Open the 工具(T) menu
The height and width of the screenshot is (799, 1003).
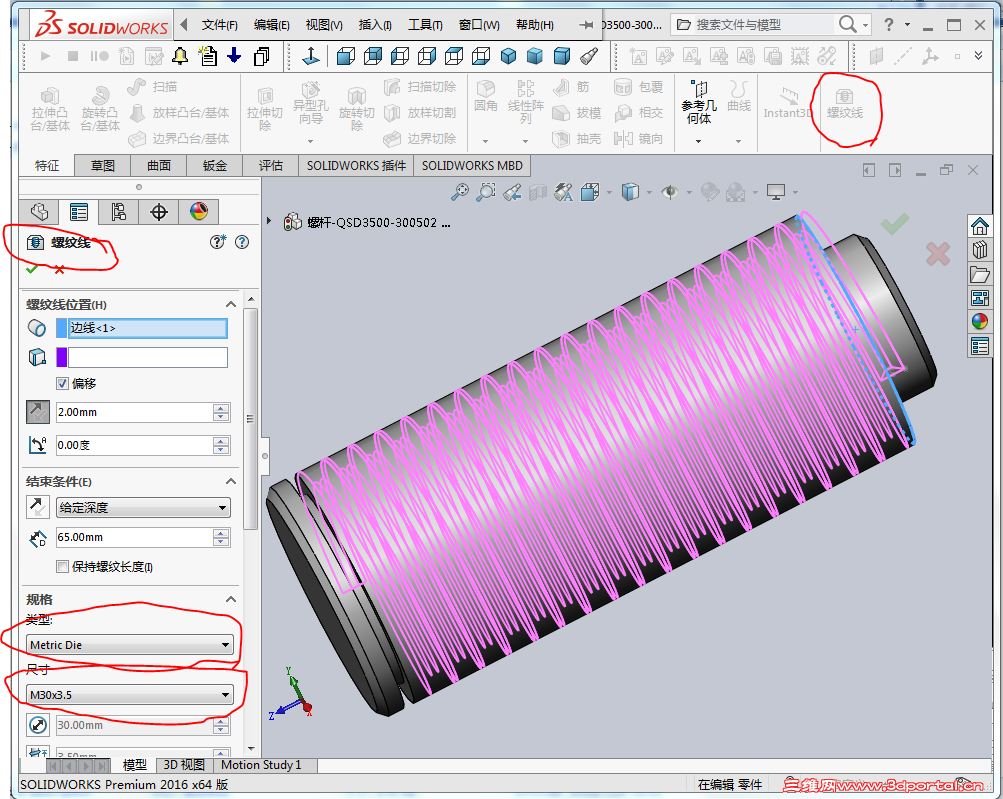425,25
